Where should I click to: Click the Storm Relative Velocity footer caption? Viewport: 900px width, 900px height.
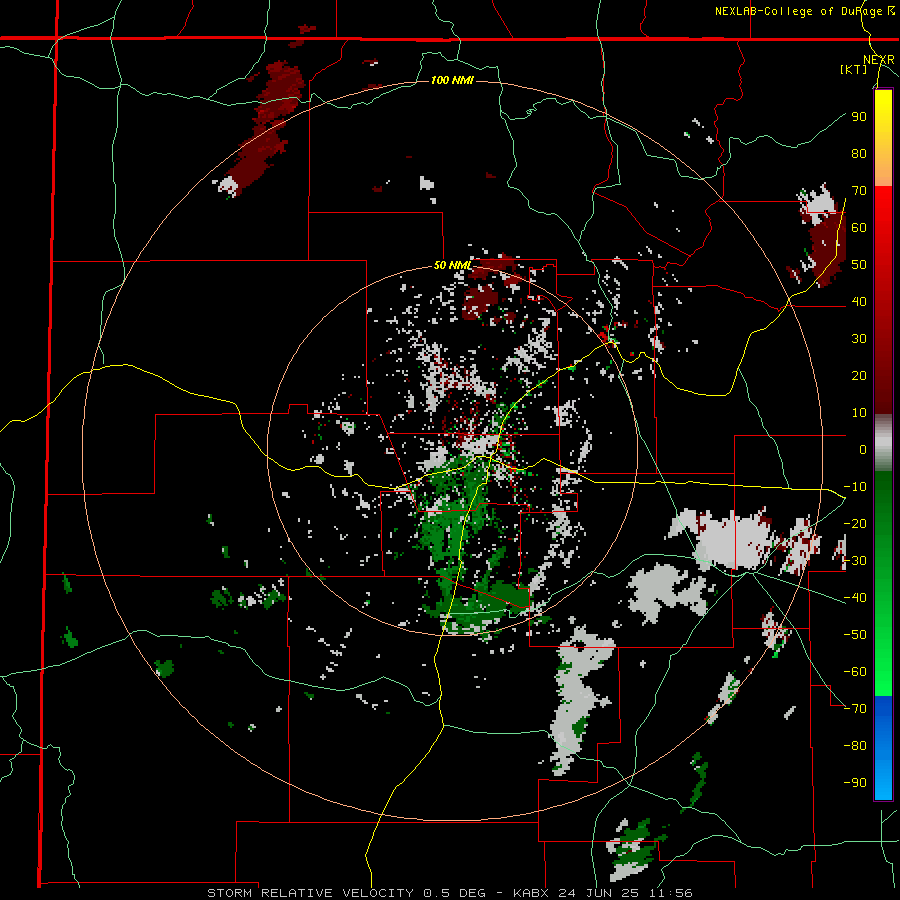tap(450, 893)
